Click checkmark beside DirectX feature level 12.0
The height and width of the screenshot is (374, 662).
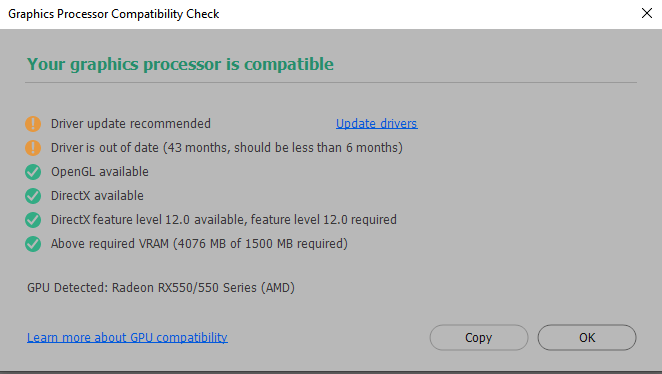point(33,220)
